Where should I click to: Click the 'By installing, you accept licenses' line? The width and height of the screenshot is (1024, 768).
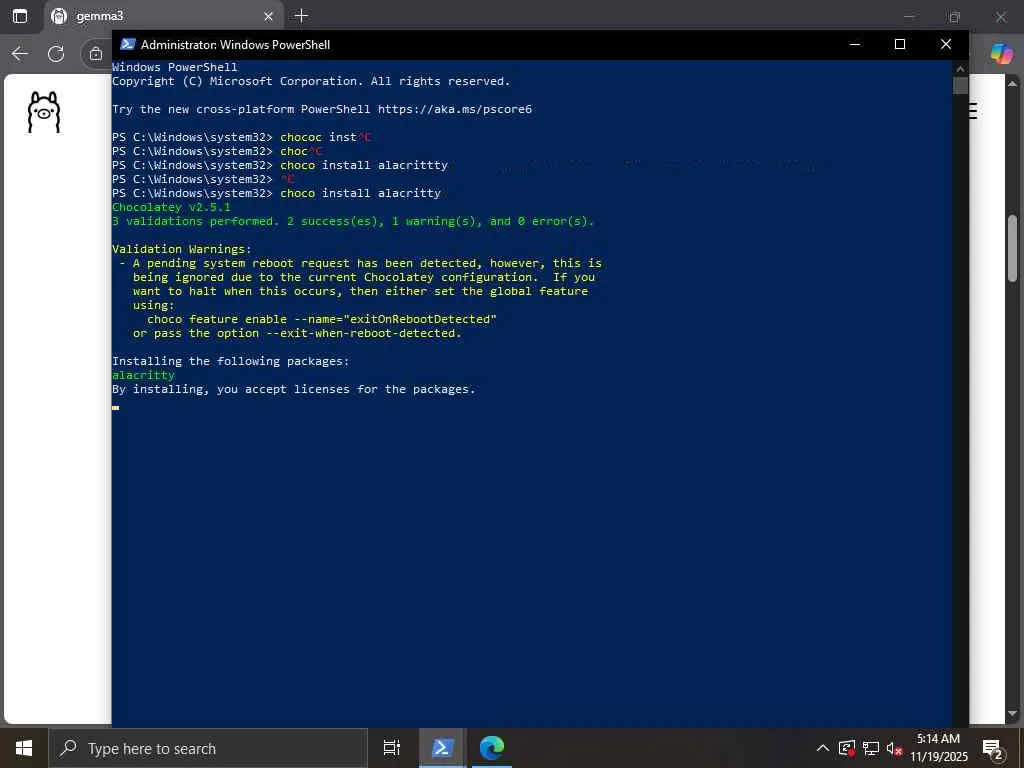[293, 389]
